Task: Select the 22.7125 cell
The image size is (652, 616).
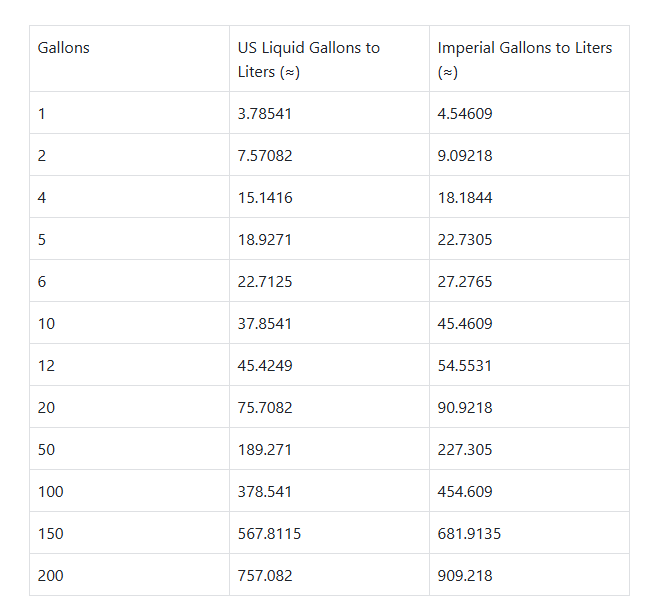Action: coord(265,282)
